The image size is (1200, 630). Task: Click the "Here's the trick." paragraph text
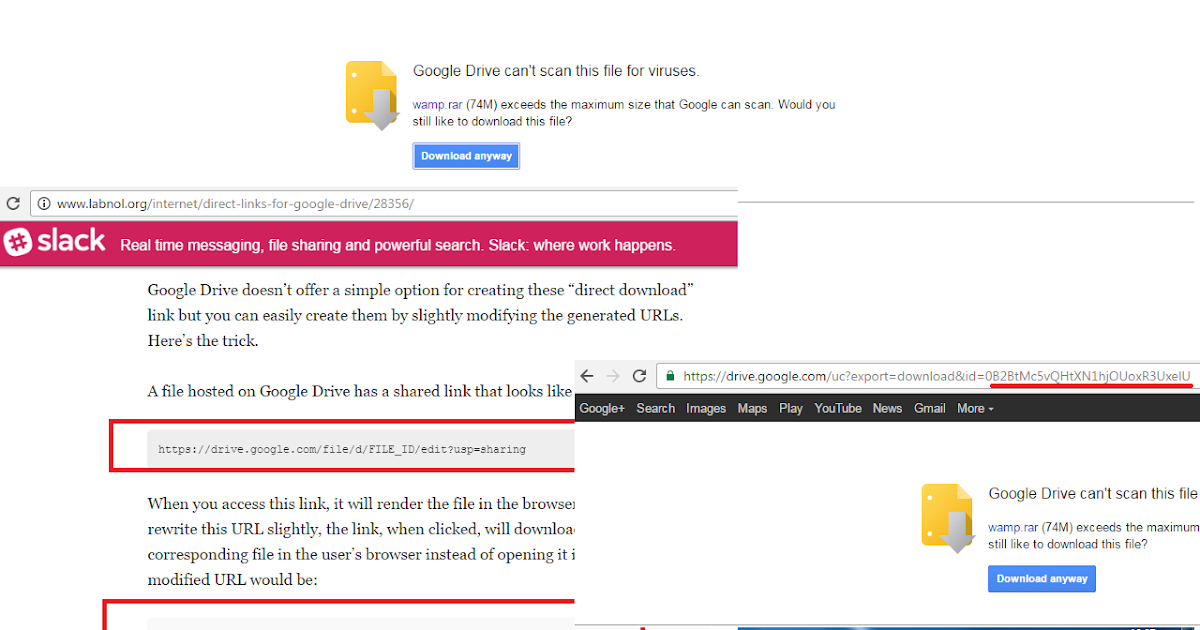[203, 340]
